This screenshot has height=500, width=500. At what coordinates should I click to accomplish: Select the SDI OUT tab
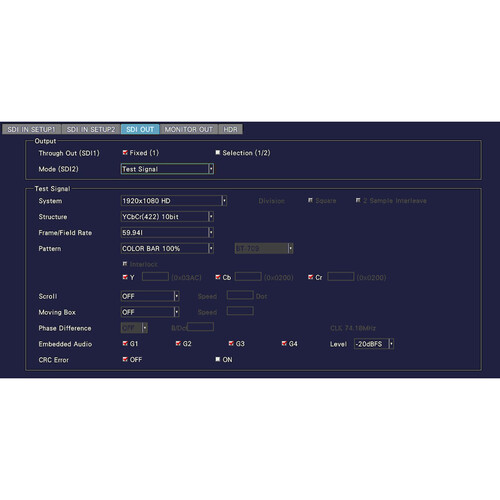140,129
